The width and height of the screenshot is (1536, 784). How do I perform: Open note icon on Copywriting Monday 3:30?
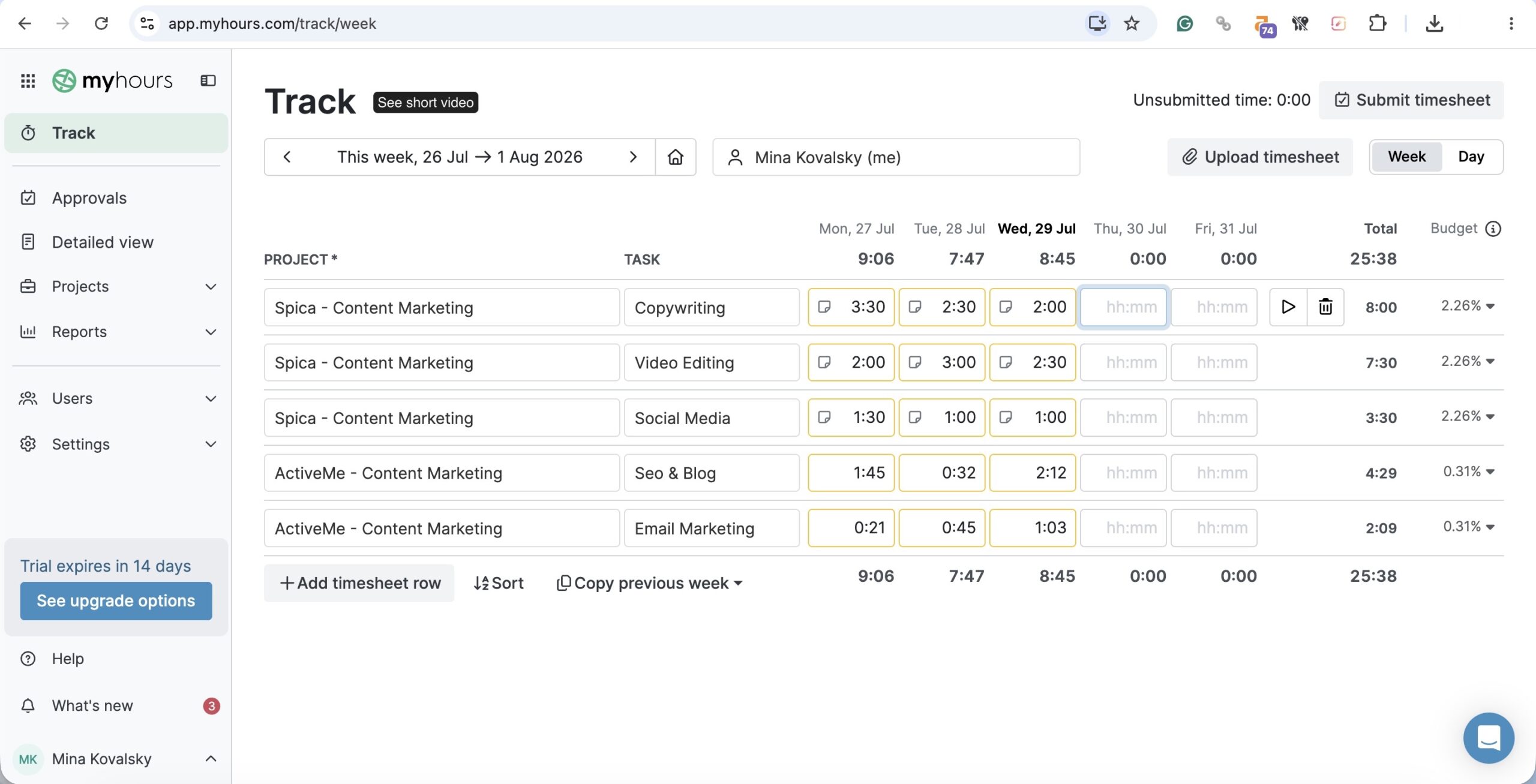pos(824,307)
